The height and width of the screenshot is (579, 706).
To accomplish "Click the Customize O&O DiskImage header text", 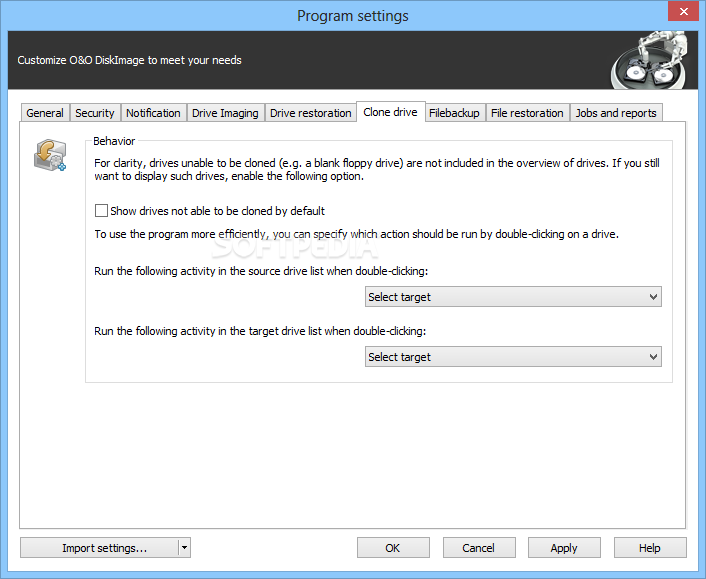I will click(x=130, y=60).
